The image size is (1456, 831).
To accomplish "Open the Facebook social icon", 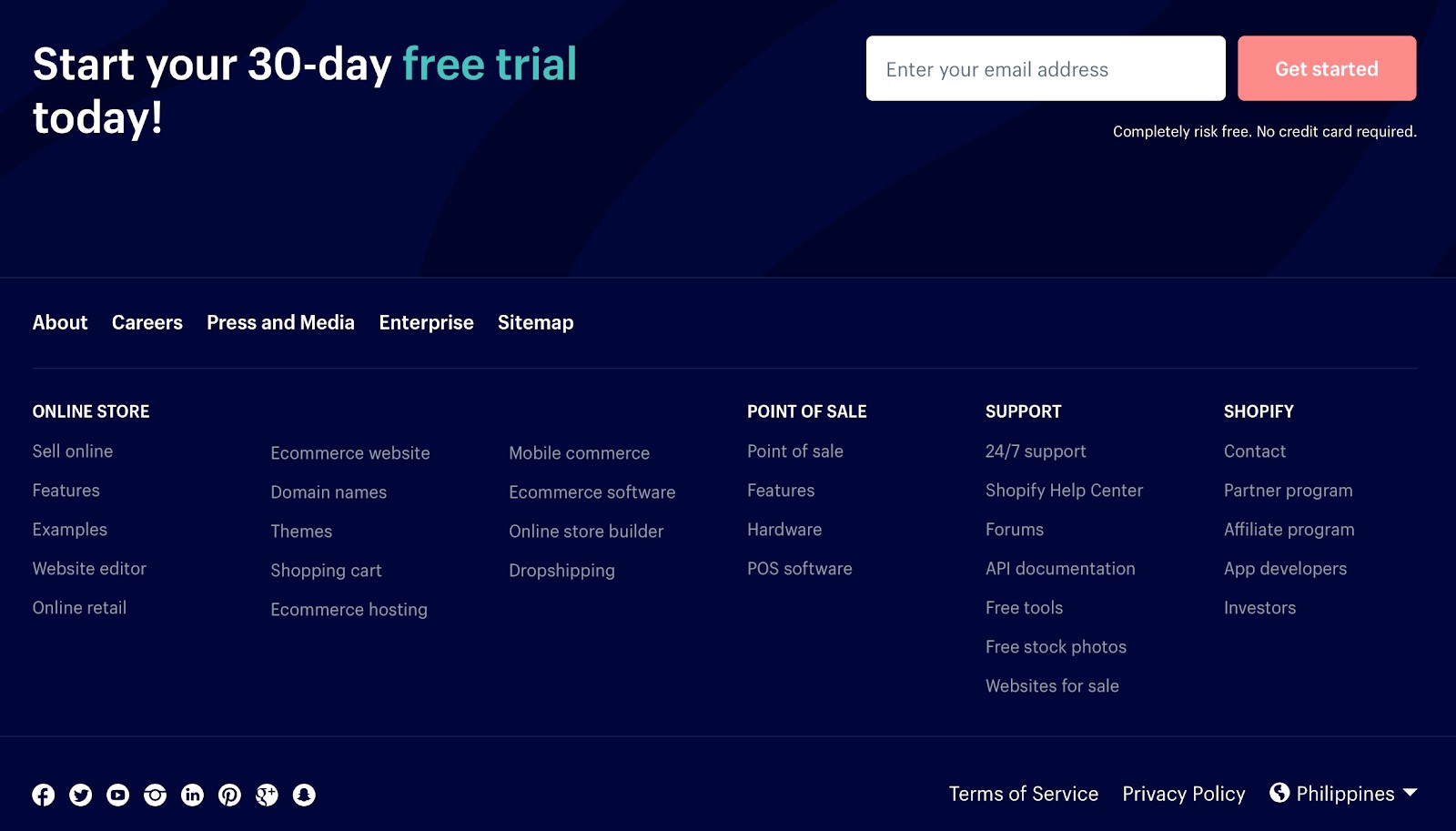I will tap(44, 795).
